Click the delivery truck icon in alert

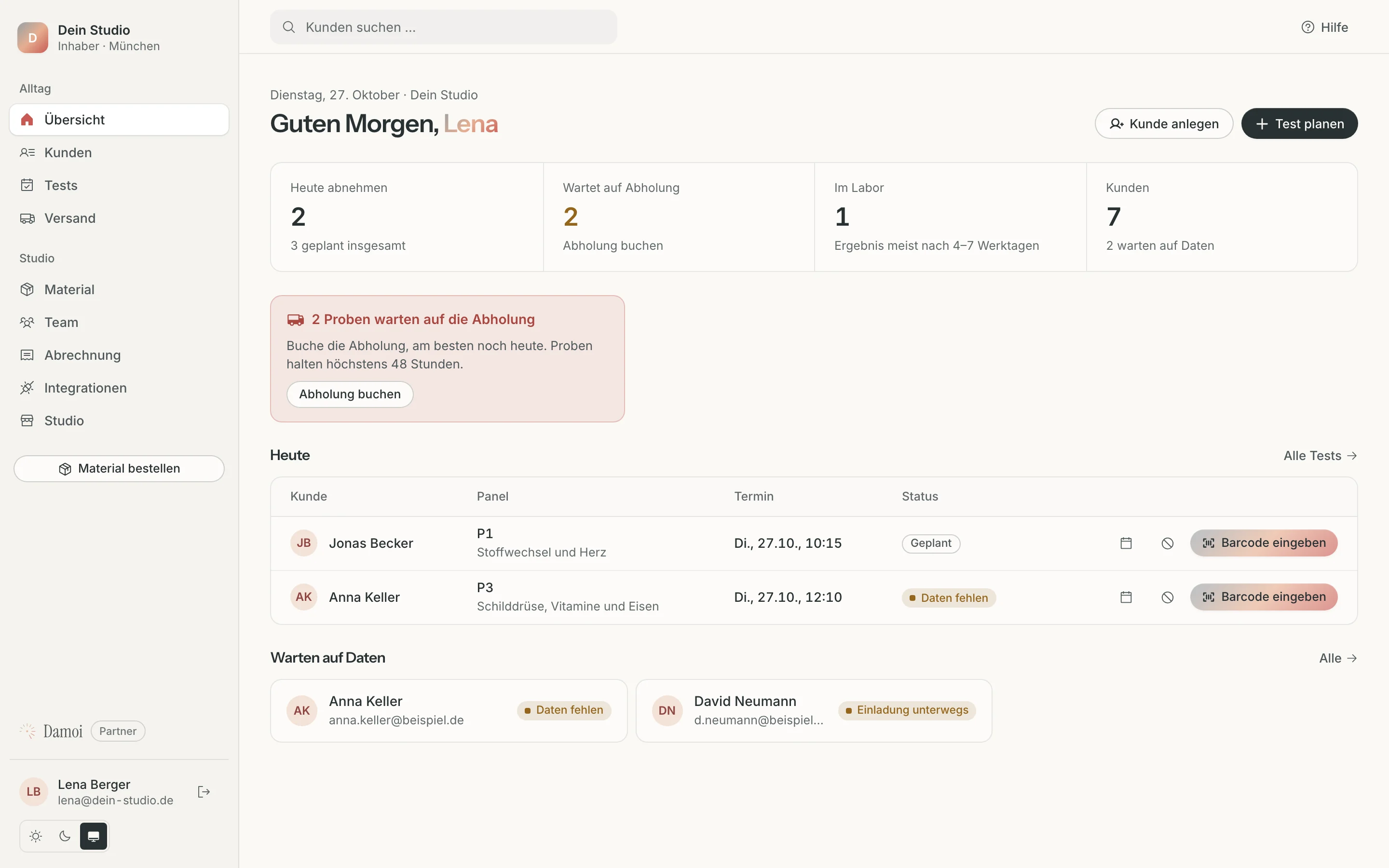pyautogui.click(x=296, y=320)
